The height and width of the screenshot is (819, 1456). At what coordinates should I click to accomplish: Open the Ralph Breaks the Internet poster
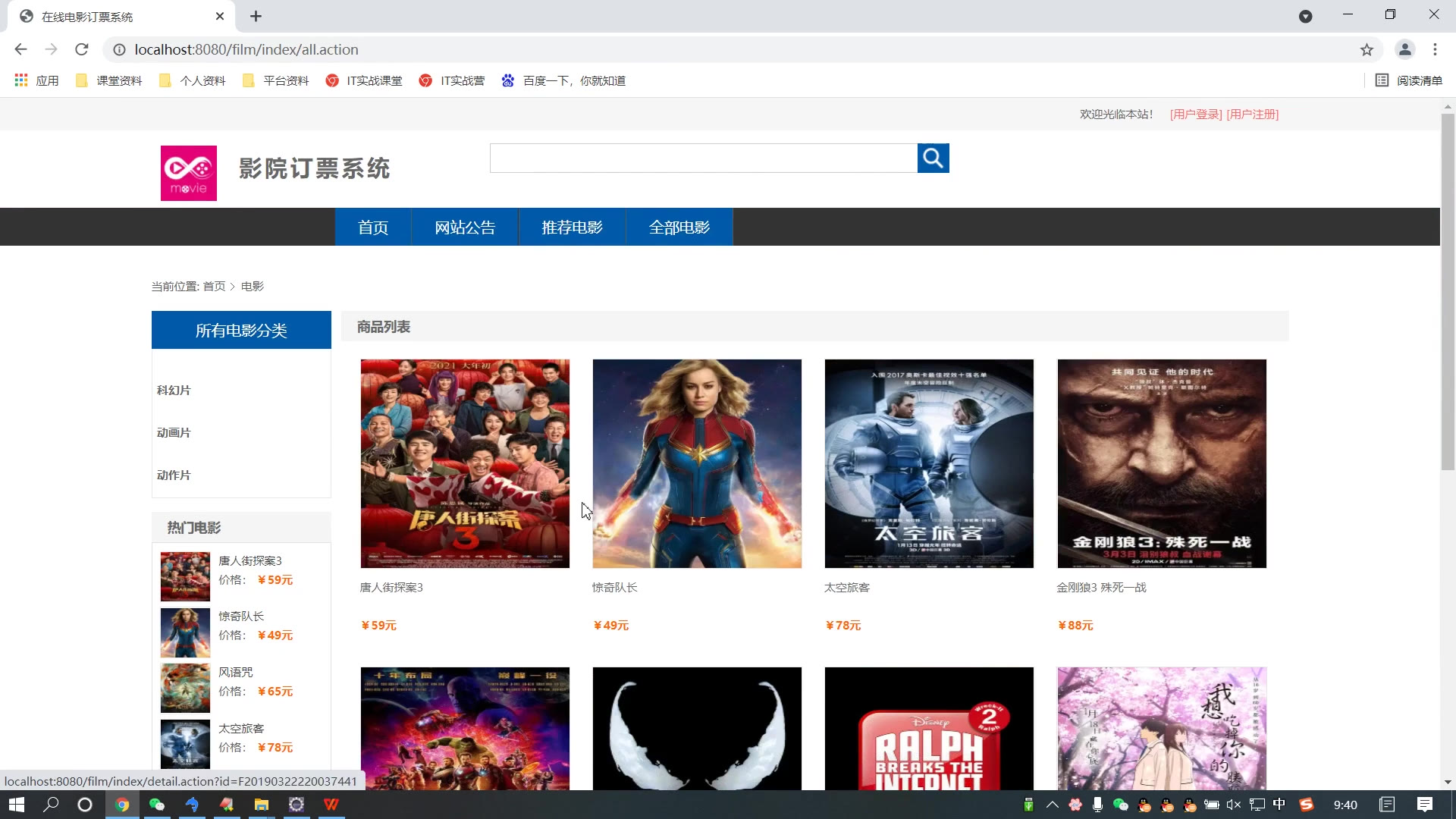[x=929, y=729]
